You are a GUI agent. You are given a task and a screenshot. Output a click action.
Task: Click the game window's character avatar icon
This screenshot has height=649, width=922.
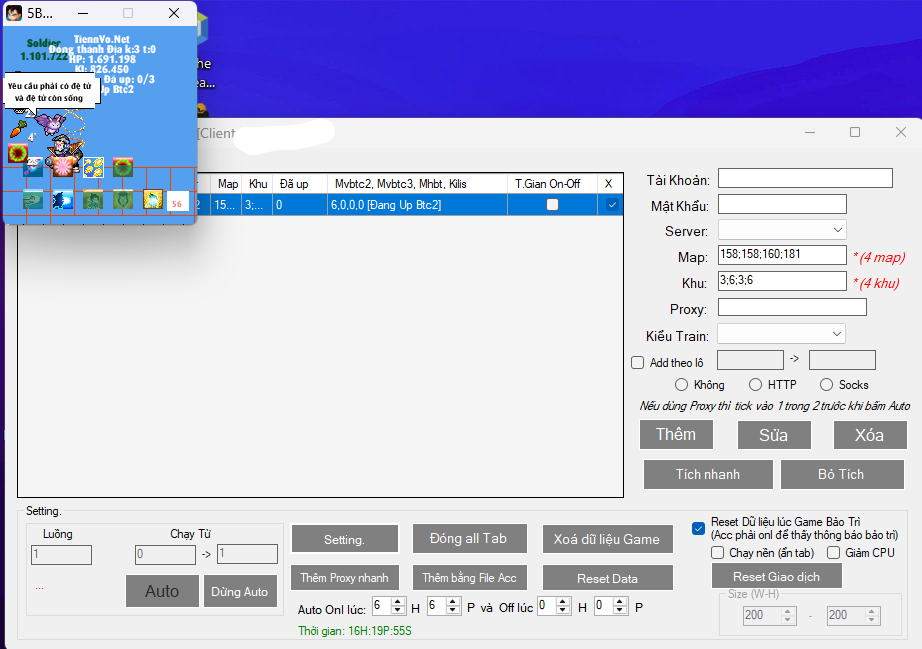click(15, 14)
